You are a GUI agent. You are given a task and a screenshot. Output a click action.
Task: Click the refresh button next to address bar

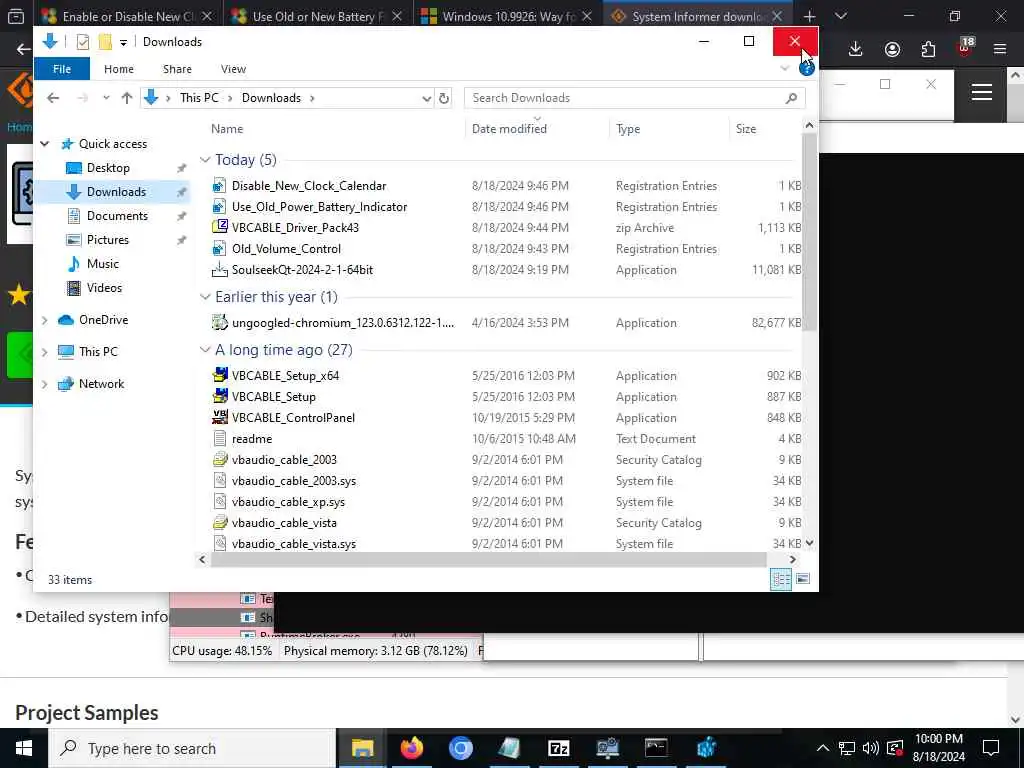[444, 98]
